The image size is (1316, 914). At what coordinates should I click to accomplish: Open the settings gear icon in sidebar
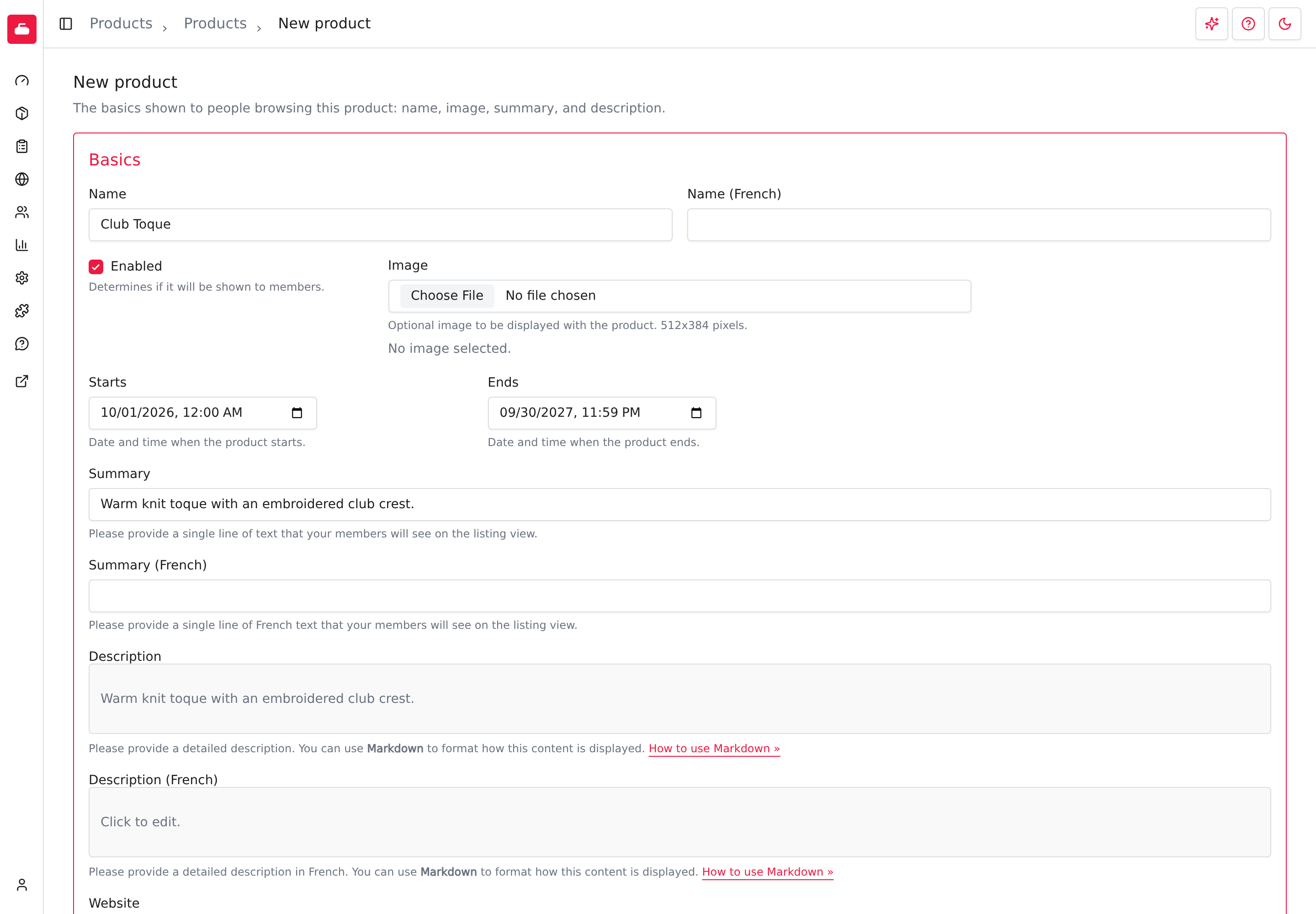pyautogui.click(x=22, y=278)
